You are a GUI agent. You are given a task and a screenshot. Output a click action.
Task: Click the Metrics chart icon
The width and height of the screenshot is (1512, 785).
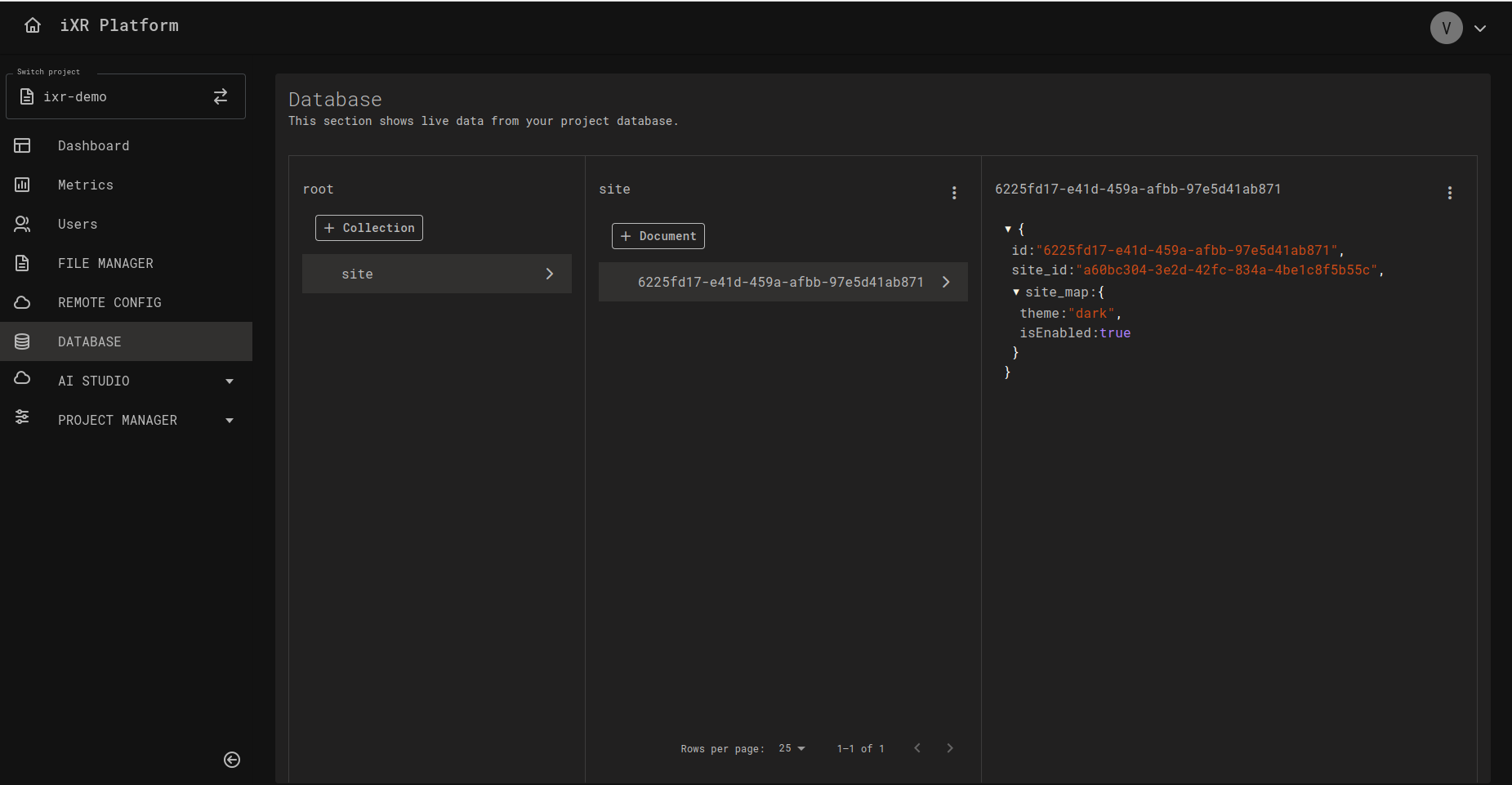(22, 185)
